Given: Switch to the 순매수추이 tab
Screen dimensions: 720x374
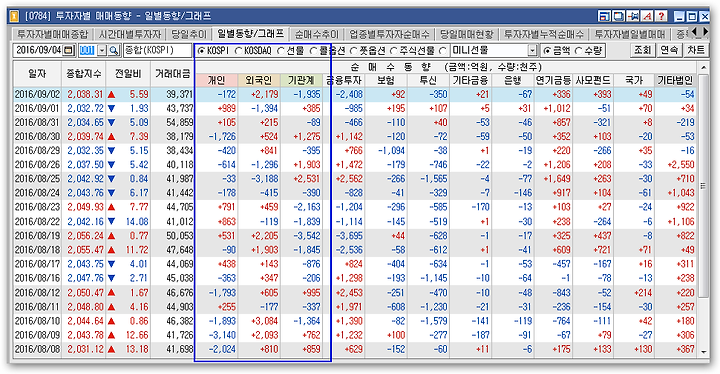Looking at the screenshot, I should pos(316,34).
